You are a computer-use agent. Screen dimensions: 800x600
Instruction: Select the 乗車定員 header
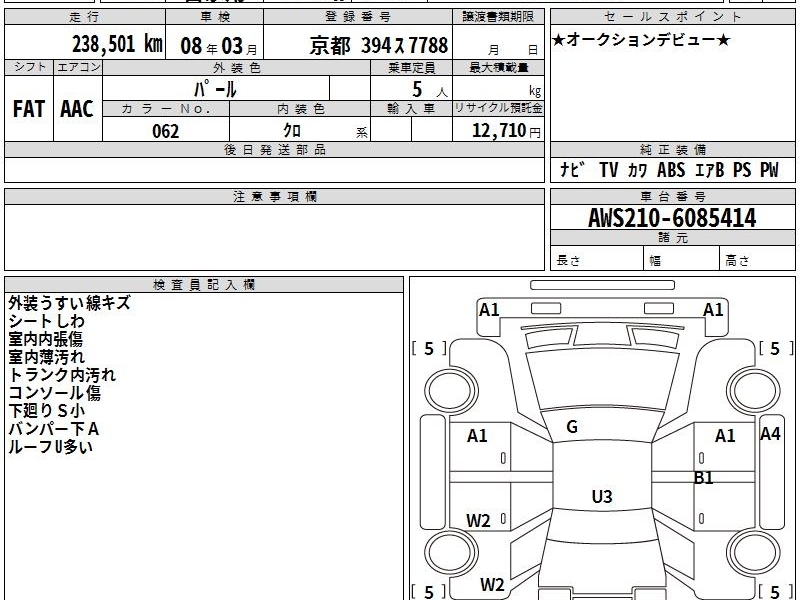tap(411, 67)
